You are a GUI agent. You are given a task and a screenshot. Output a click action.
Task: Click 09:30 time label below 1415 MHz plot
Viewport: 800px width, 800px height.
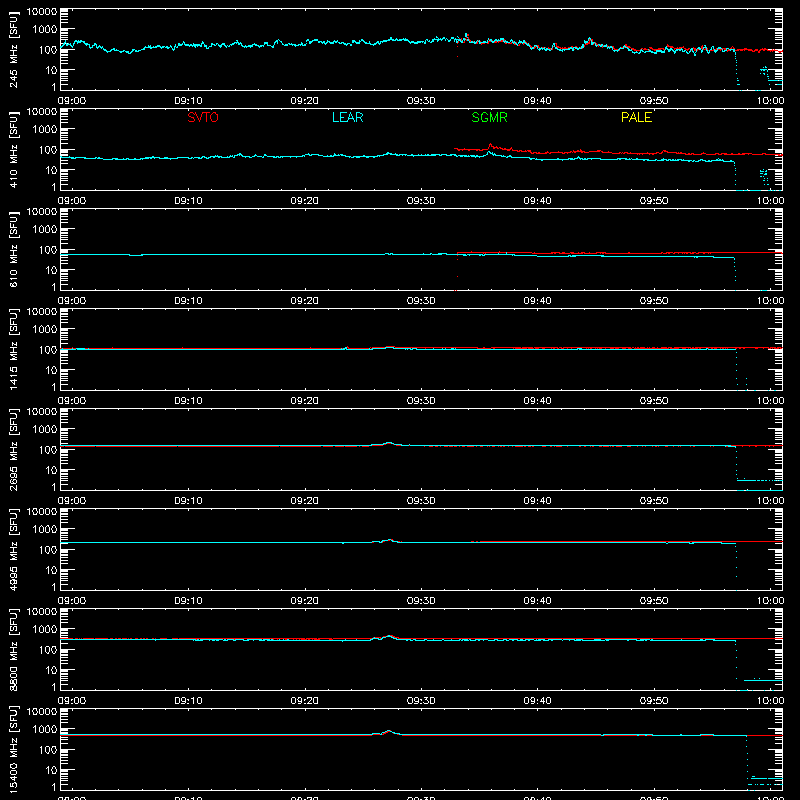[x=421, y=401]
